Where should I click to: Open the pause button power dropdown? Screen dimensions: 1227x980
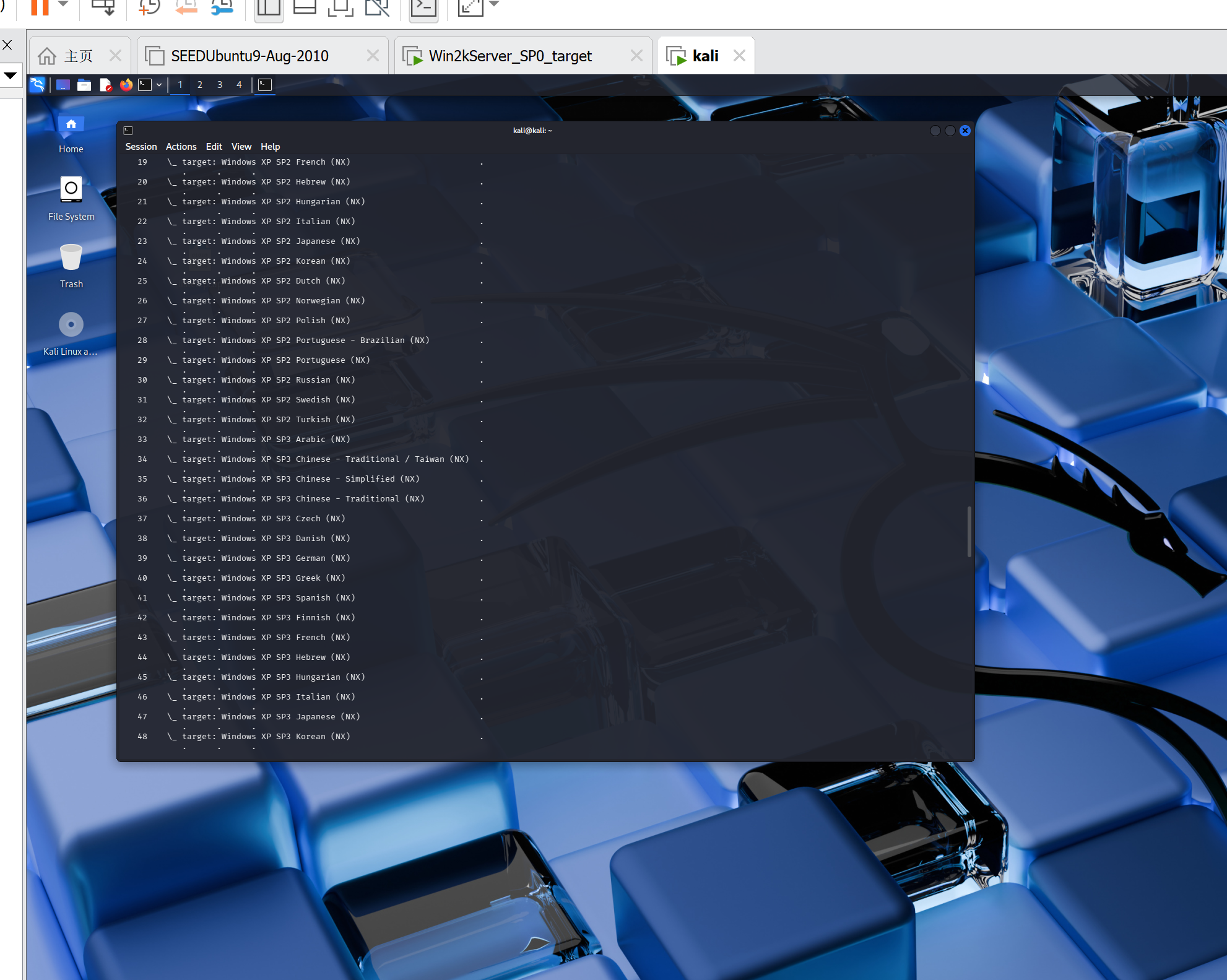pos(63,4)
